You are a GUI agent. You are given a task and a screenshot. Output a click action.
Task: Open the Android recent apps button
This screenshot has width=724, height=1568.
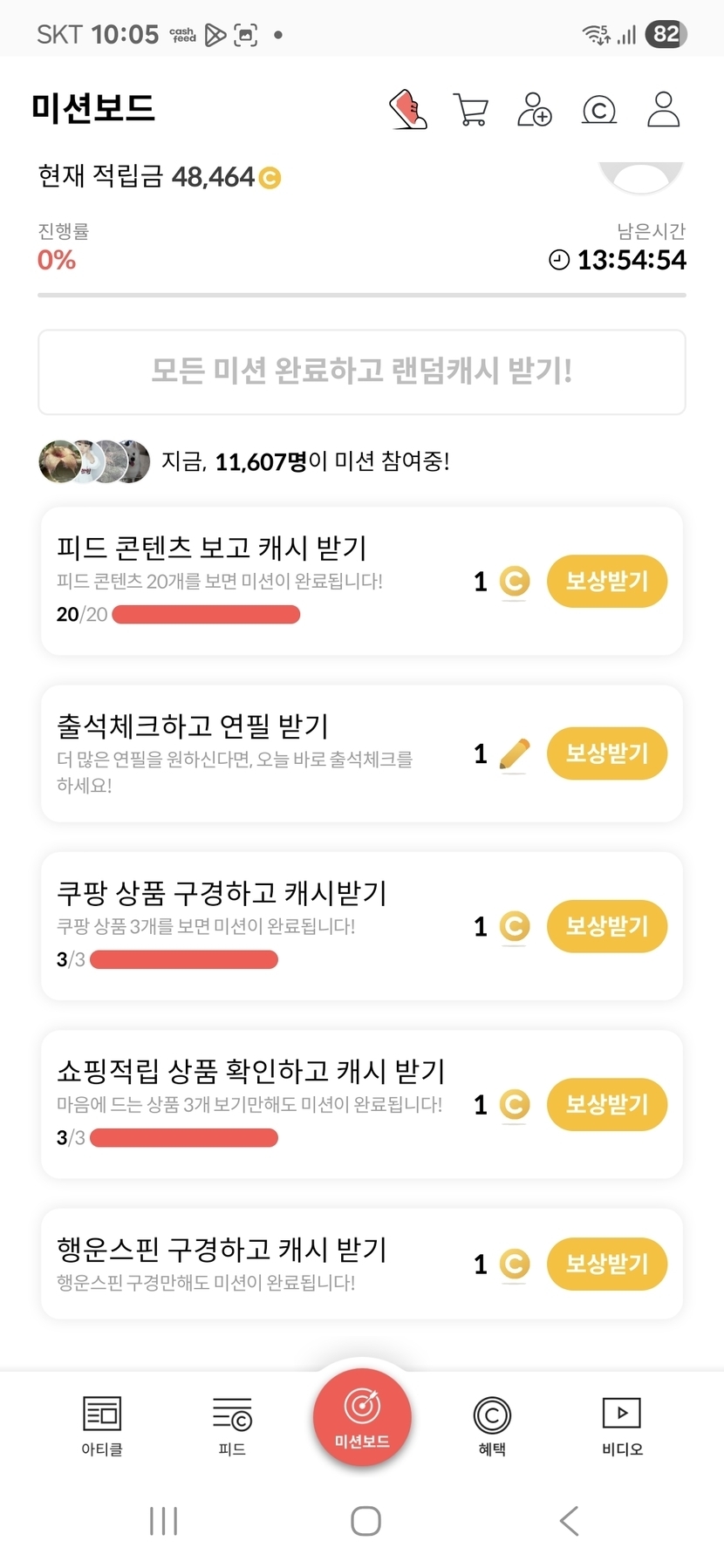tap(163, 1520)
